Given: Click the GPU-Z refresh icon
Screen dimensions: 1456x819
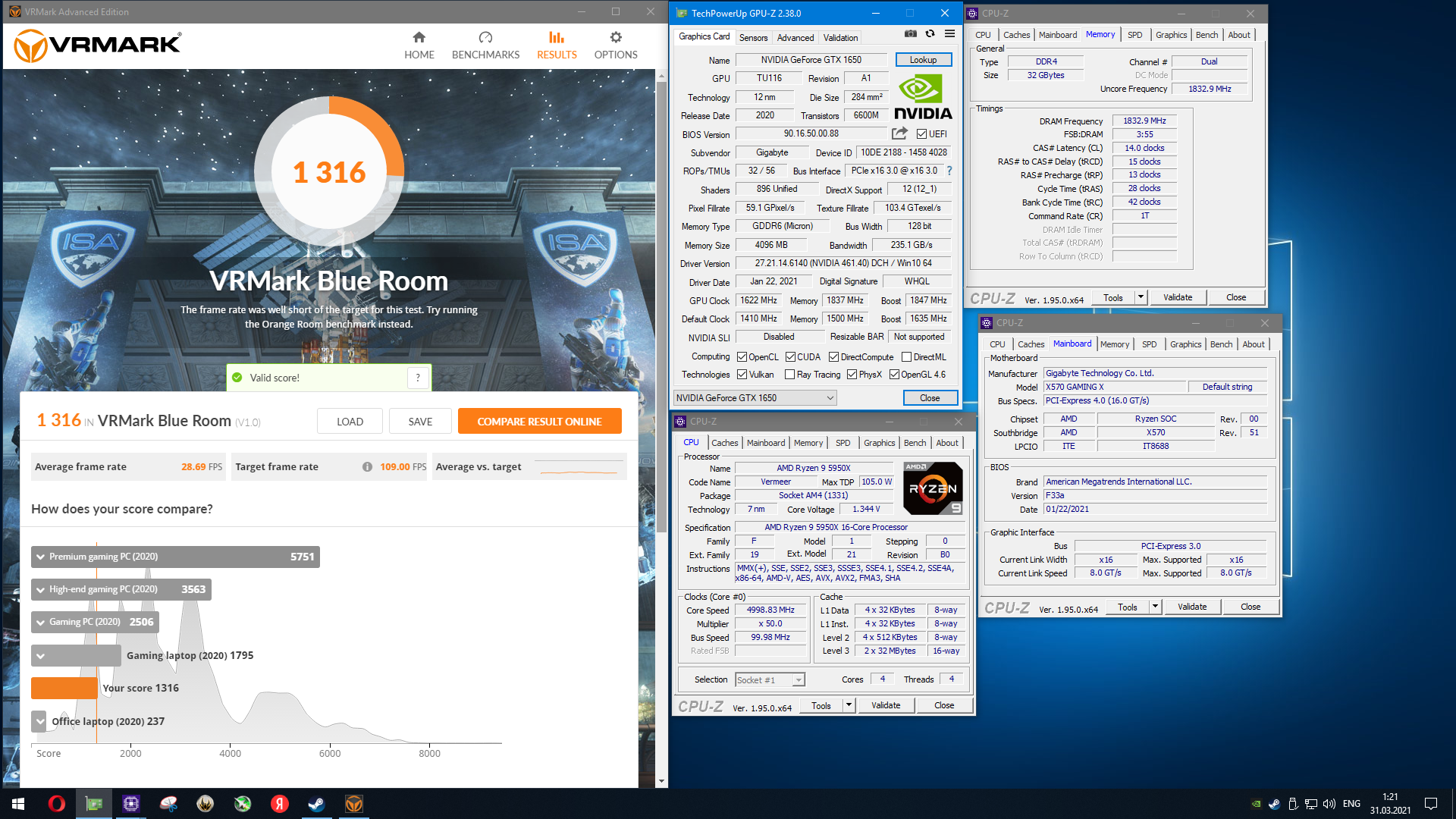Looking at the screenshot, I should click(930, 34).
